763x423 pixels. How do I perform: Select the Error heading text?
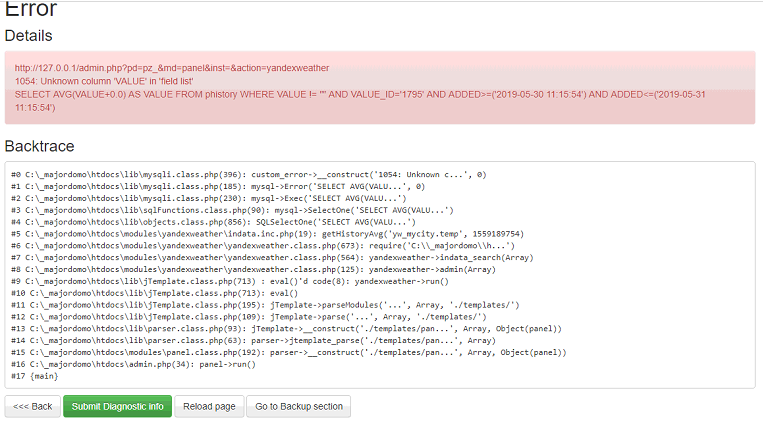[x=31, y=9]
